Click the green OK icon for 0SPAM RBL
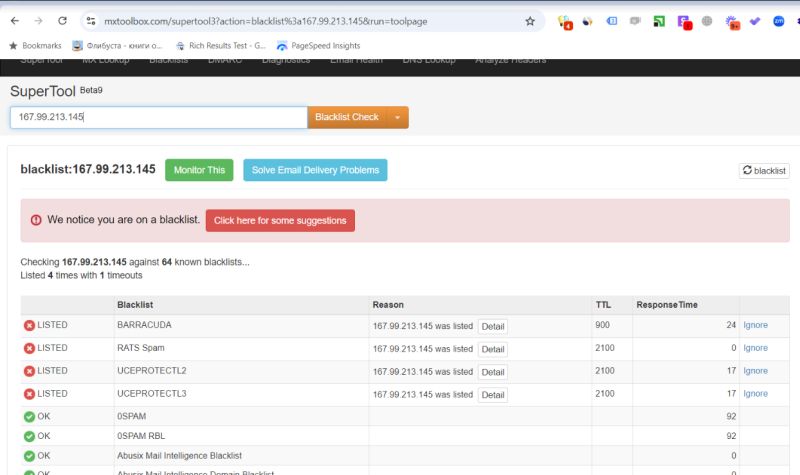Image resolution: width=800 pixels, height=475 pixels. pyautogui.click(x=29, y=436)
